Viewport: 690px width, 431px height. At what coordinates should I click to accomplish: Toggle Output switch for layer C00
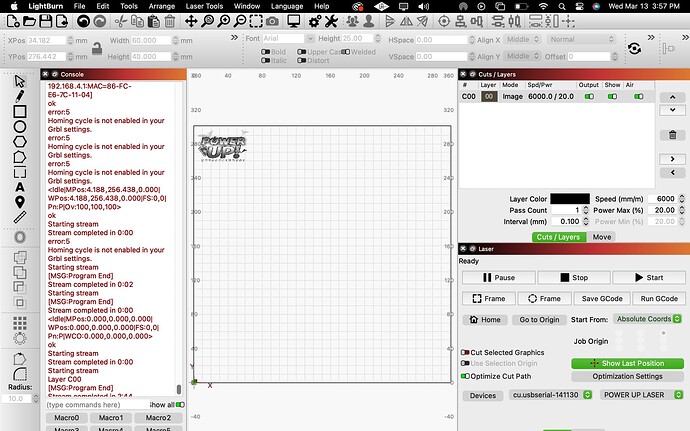pyautogui.click(x=589, y=96)
